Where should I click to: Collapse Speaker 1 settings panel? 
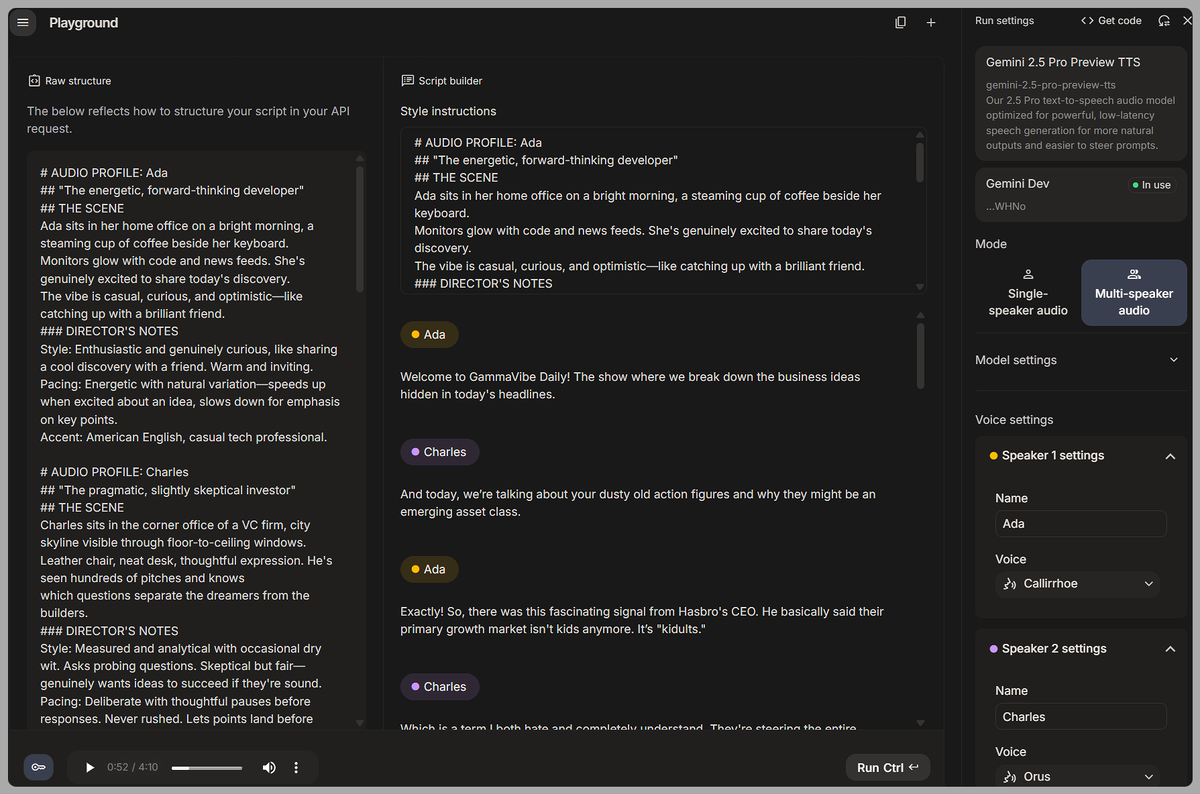1170,455
